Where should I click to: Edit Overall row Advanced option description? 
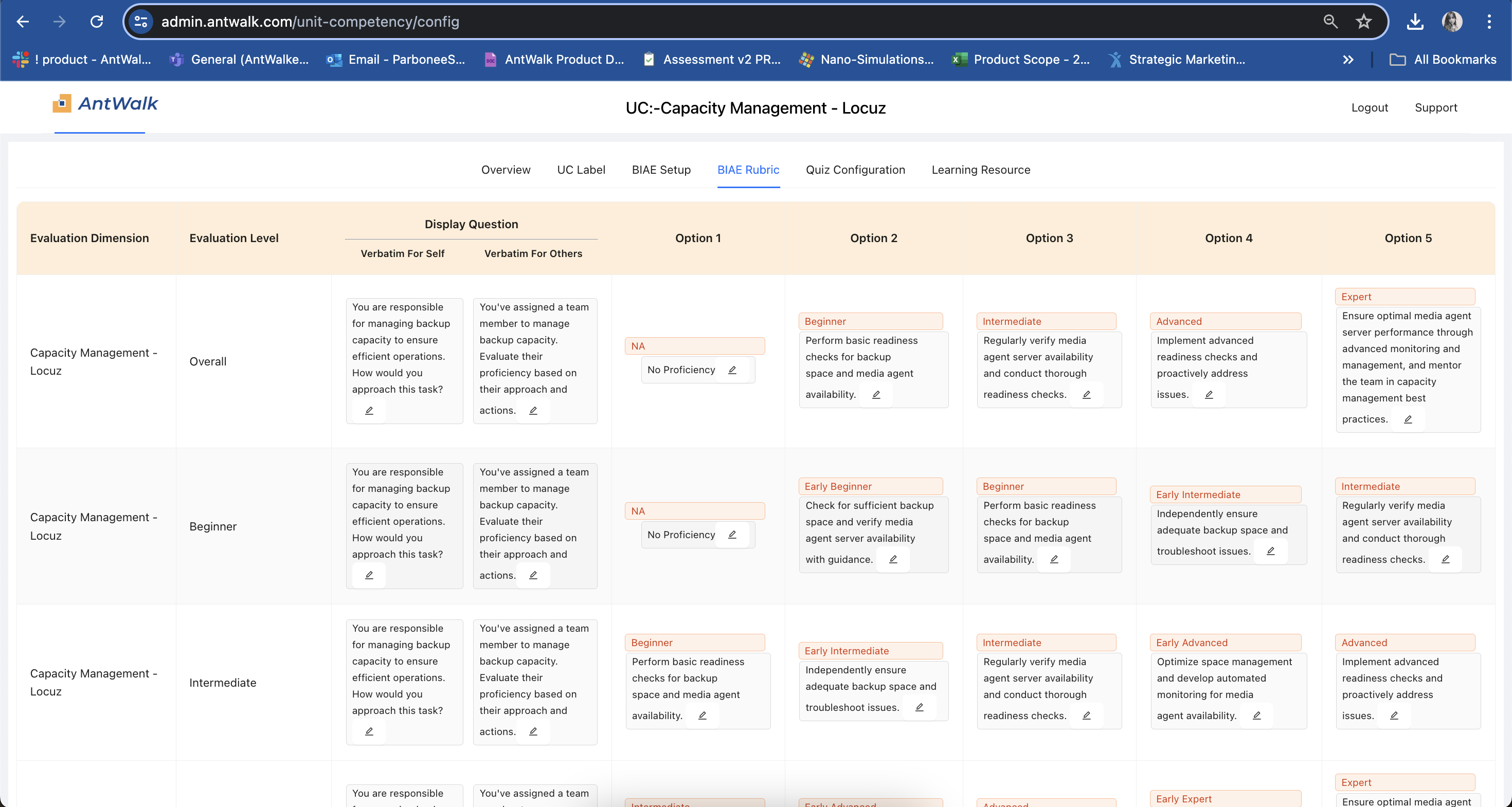click(x=1209, y=395)
